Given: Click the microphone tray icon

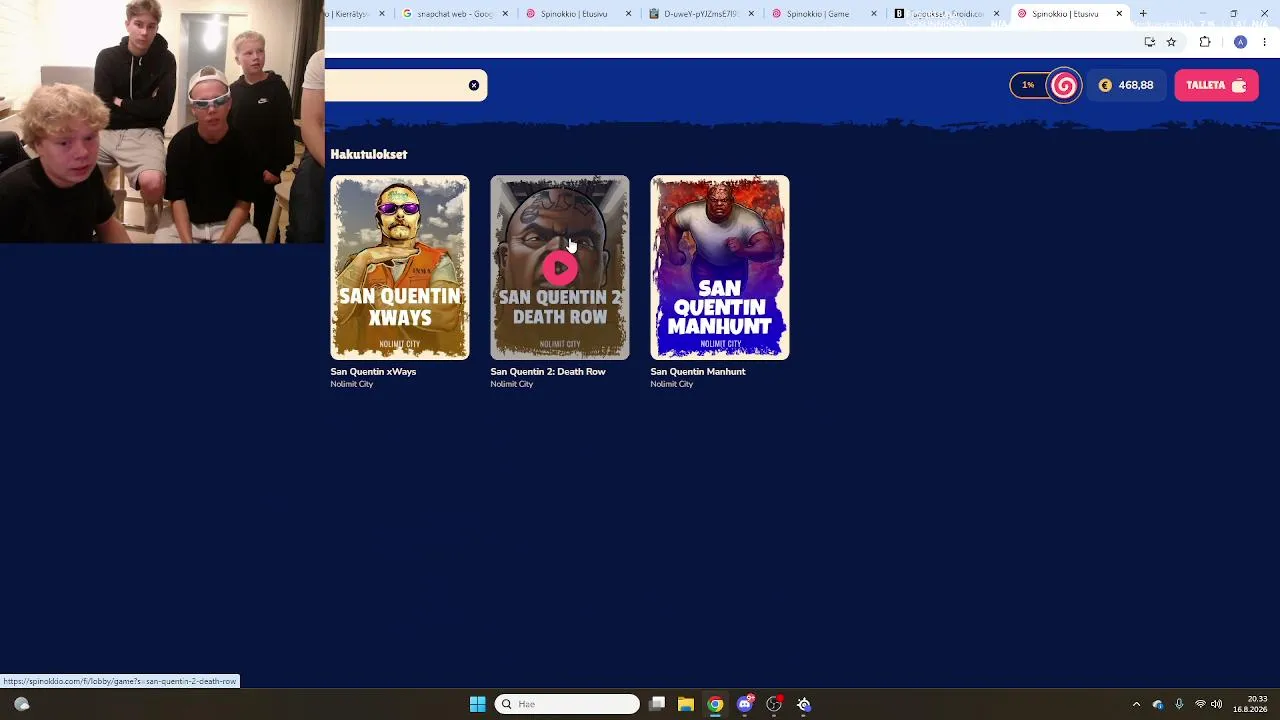Looking at the screenshot, I should (1179, 704).
